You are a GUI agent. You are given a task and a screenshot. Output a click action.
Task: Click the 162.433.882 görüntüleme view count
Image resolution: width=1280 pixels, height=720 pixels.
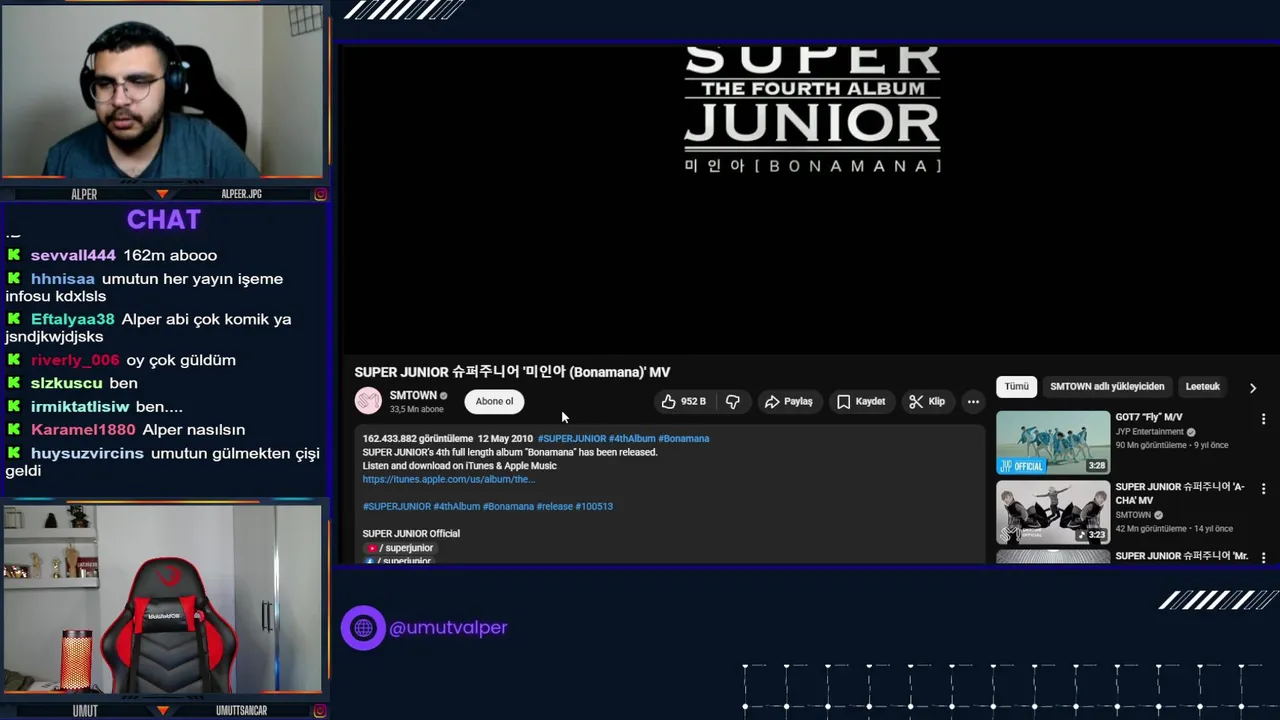click(418, 438)
